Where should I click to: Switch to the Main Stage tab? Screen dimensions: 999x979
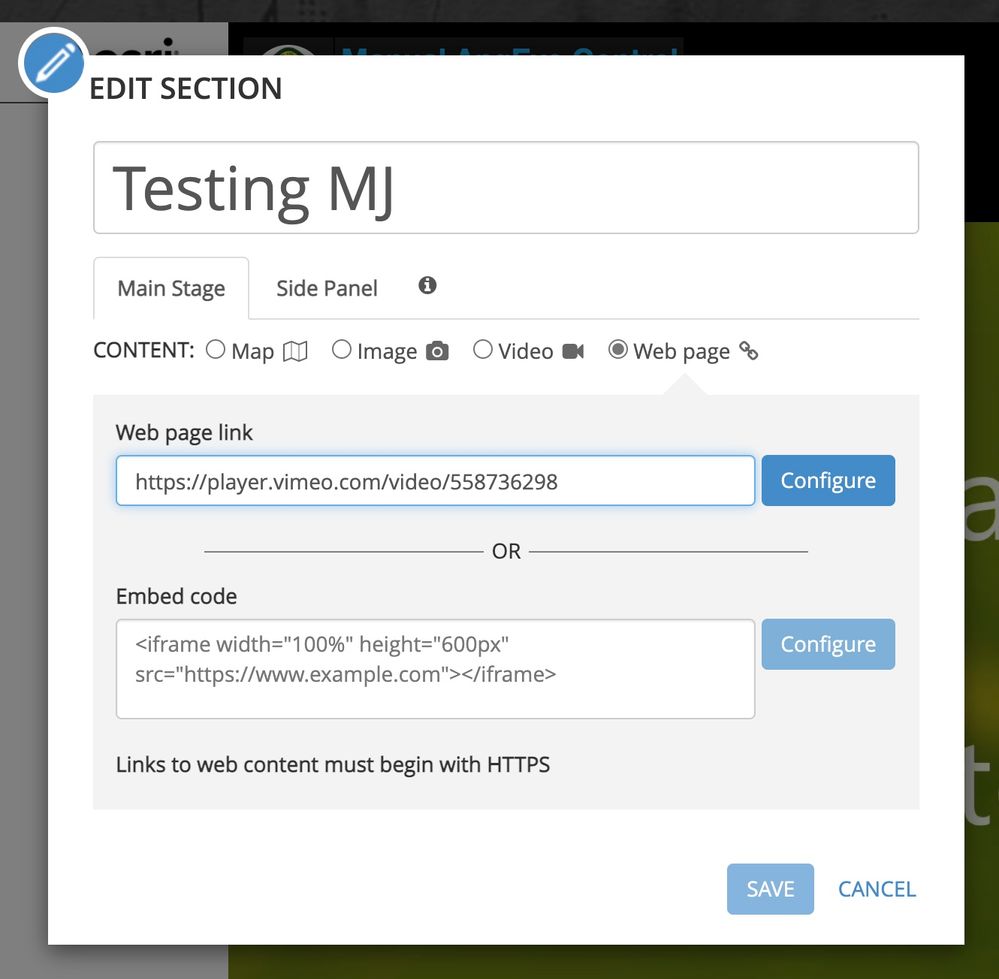click(x=171, y=289)
